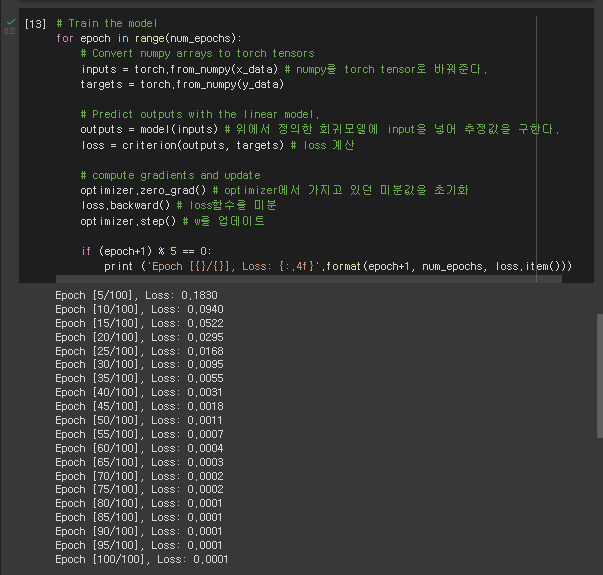Click output line 'Epoch [55/100], Loss: 0.0007'

pyautogui.click(x=139, y=434)
